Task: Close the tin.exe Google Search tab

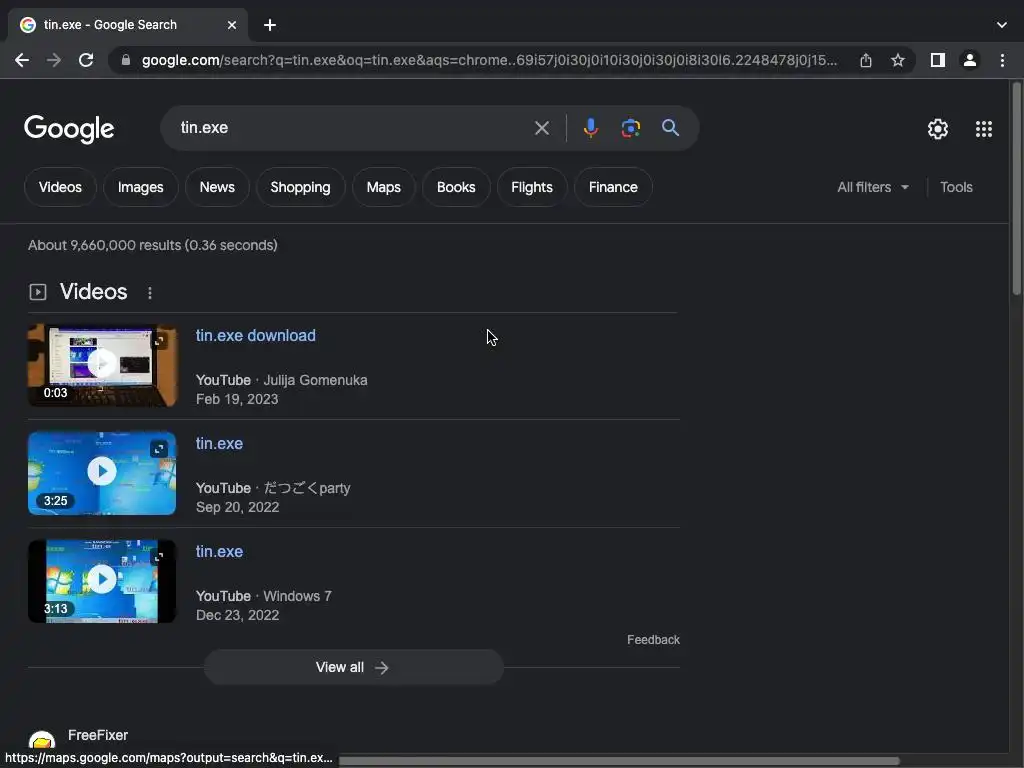Action: click(232, 25)
